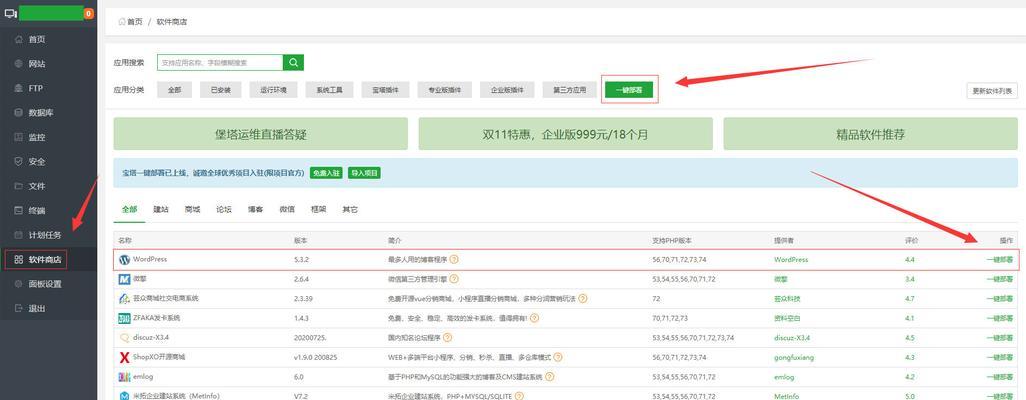Switch to the 微信 tab
Viewport: 1026px width, 400px height.
pos(287,209)
